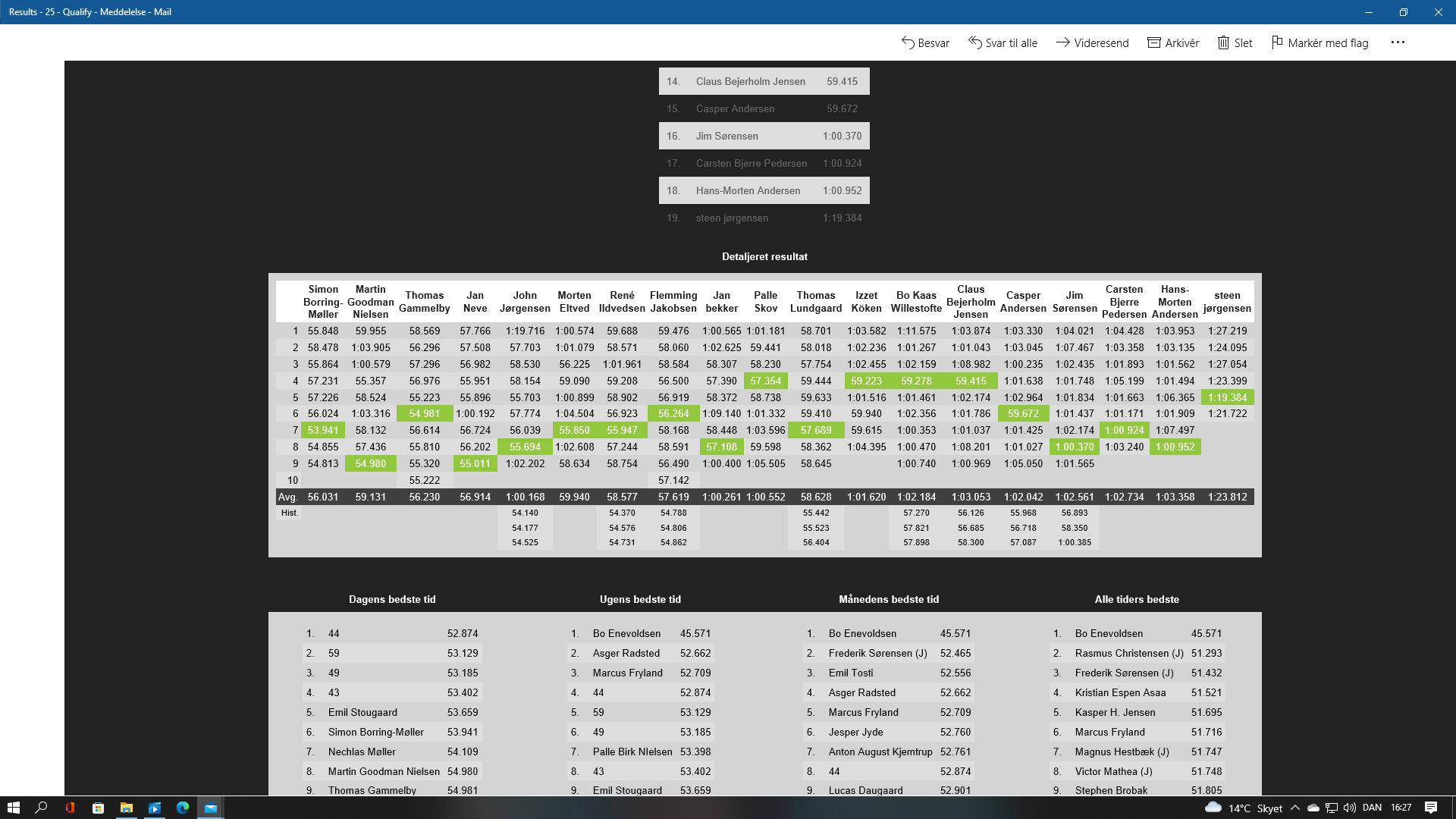
Task: Switch to Mail app in taskbar
Action: 211,808
